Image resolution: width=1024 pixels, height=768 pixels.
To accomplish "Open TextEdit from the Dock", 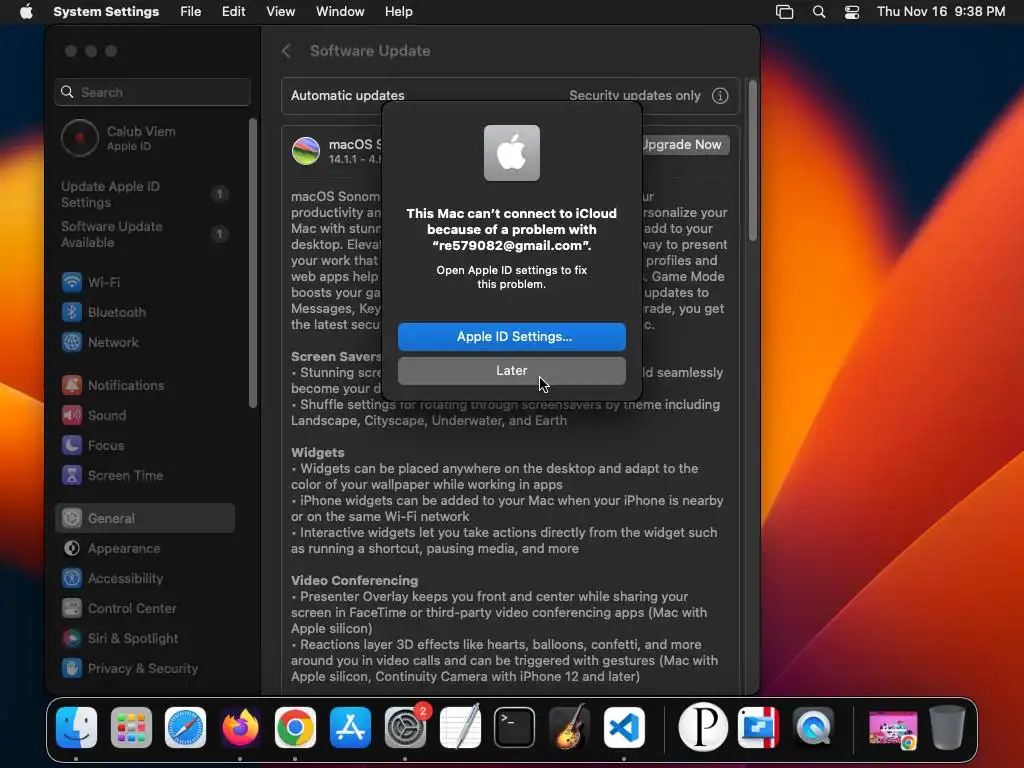I will point(460,727).
